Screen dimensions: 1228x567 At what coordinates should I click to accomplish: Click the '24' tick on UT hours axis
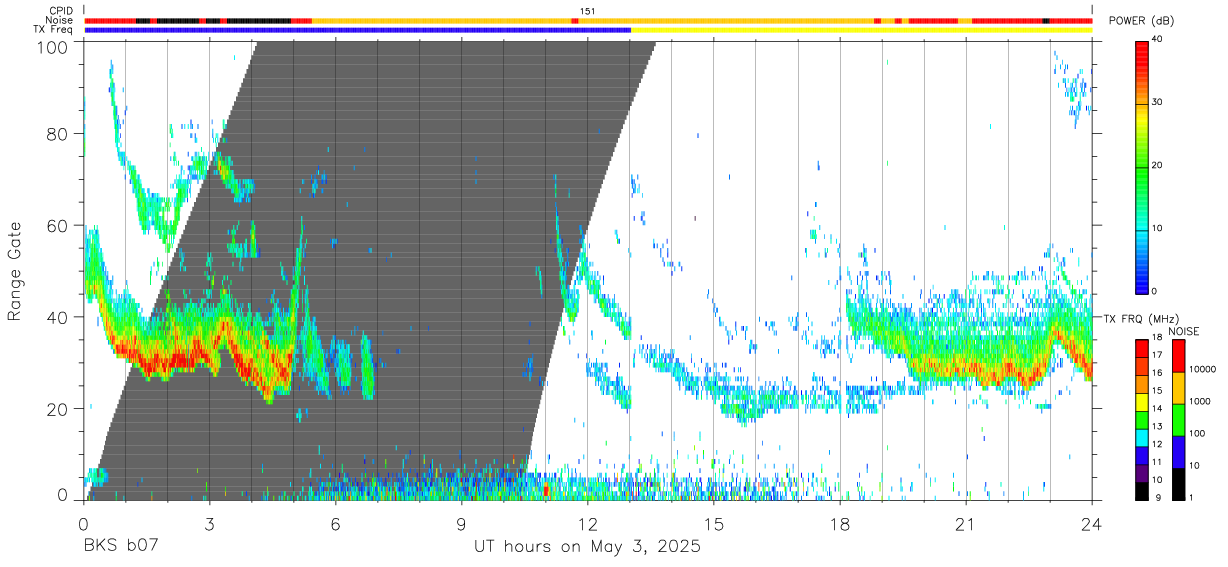click(x=1091, y=523)
